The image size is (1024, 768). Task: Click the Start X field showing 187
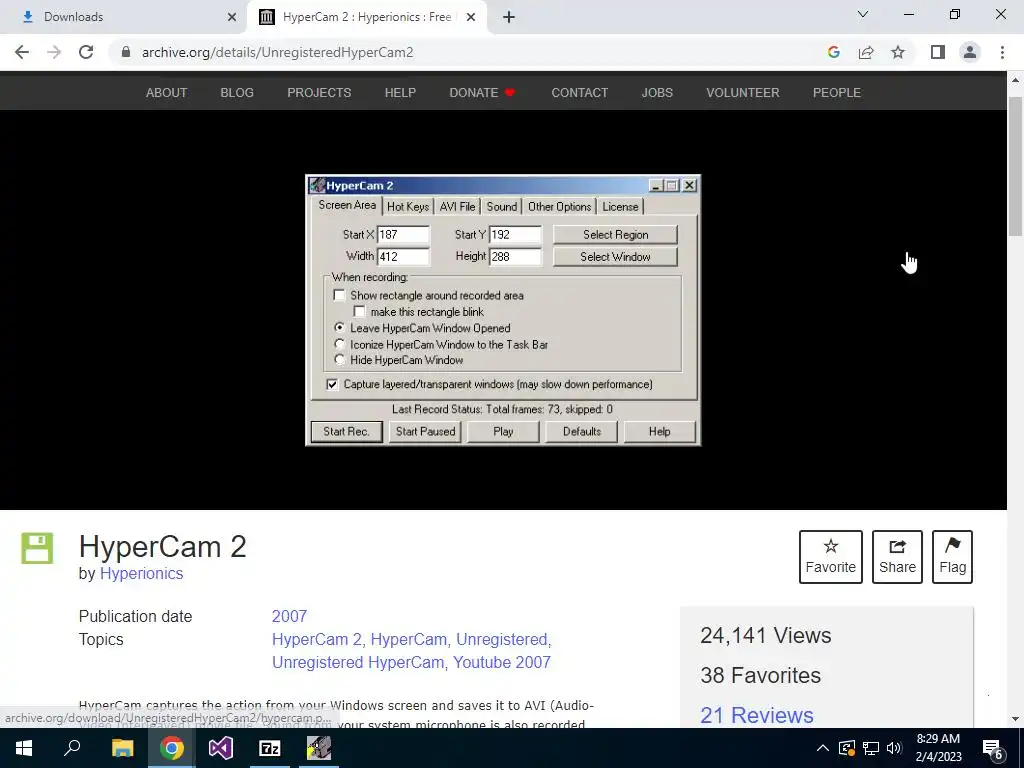pos(403,234)
